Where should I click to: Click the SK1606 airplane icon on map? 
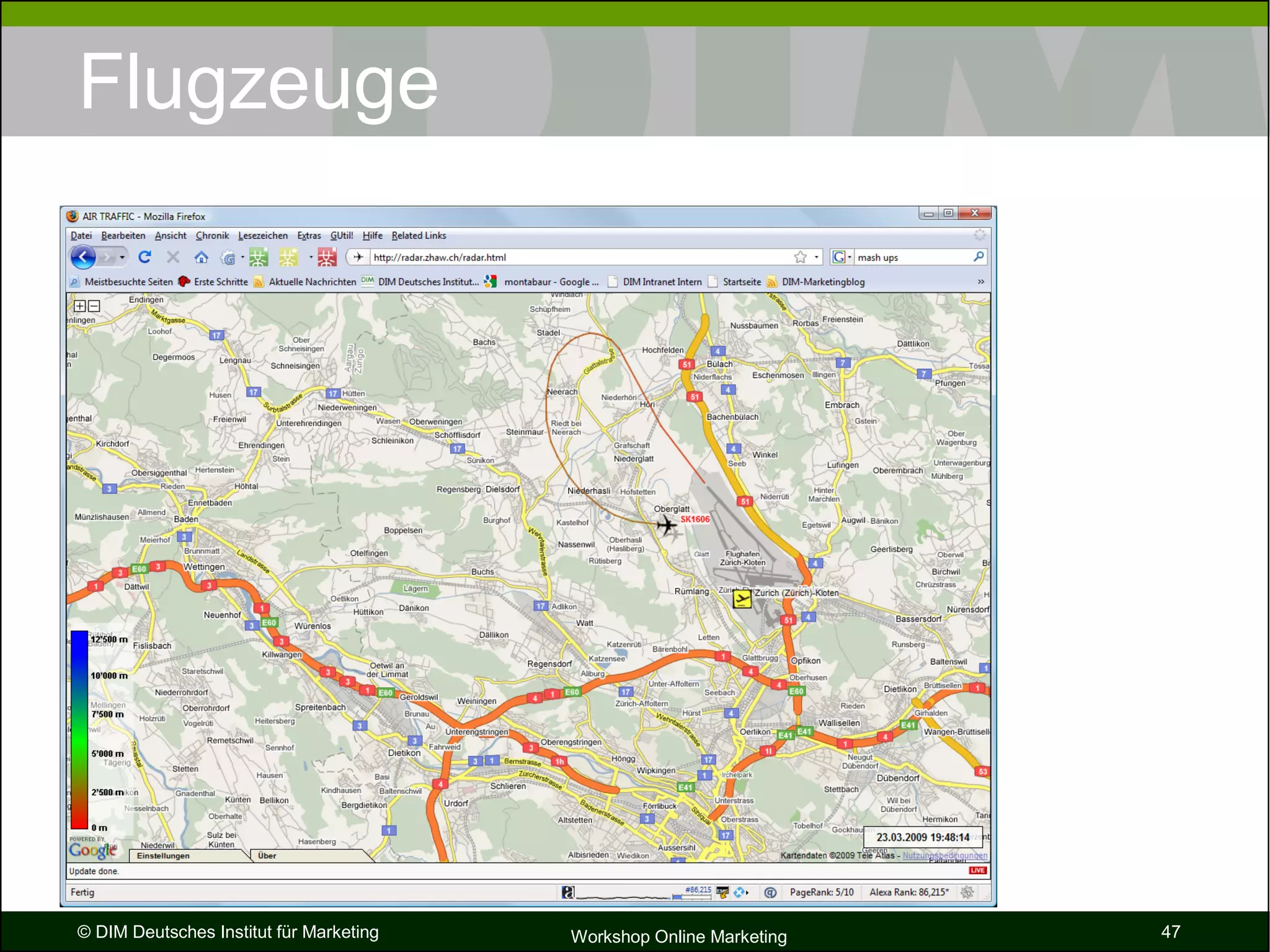coord(667,526)
